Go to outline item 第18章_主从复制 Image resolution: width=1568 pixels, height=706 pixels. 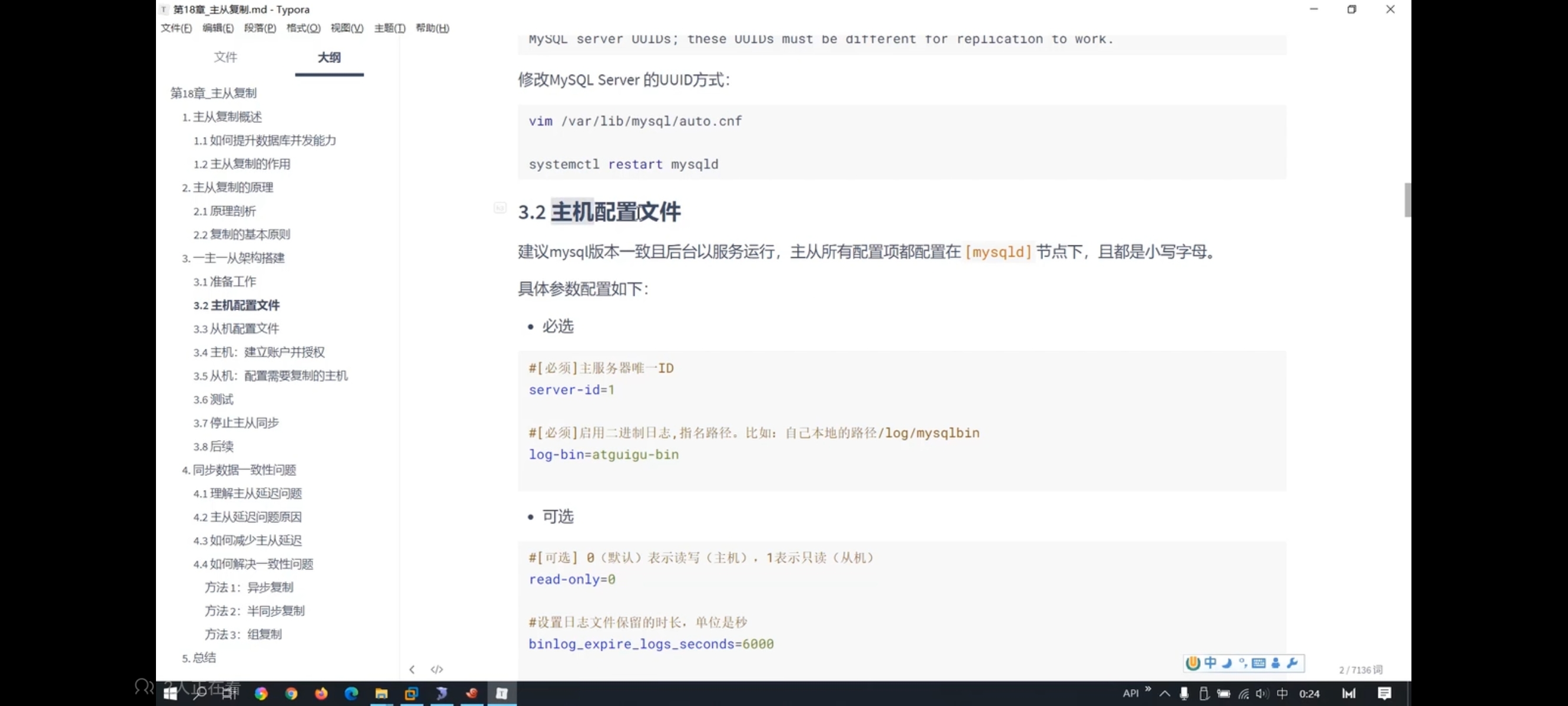point(214,93)
